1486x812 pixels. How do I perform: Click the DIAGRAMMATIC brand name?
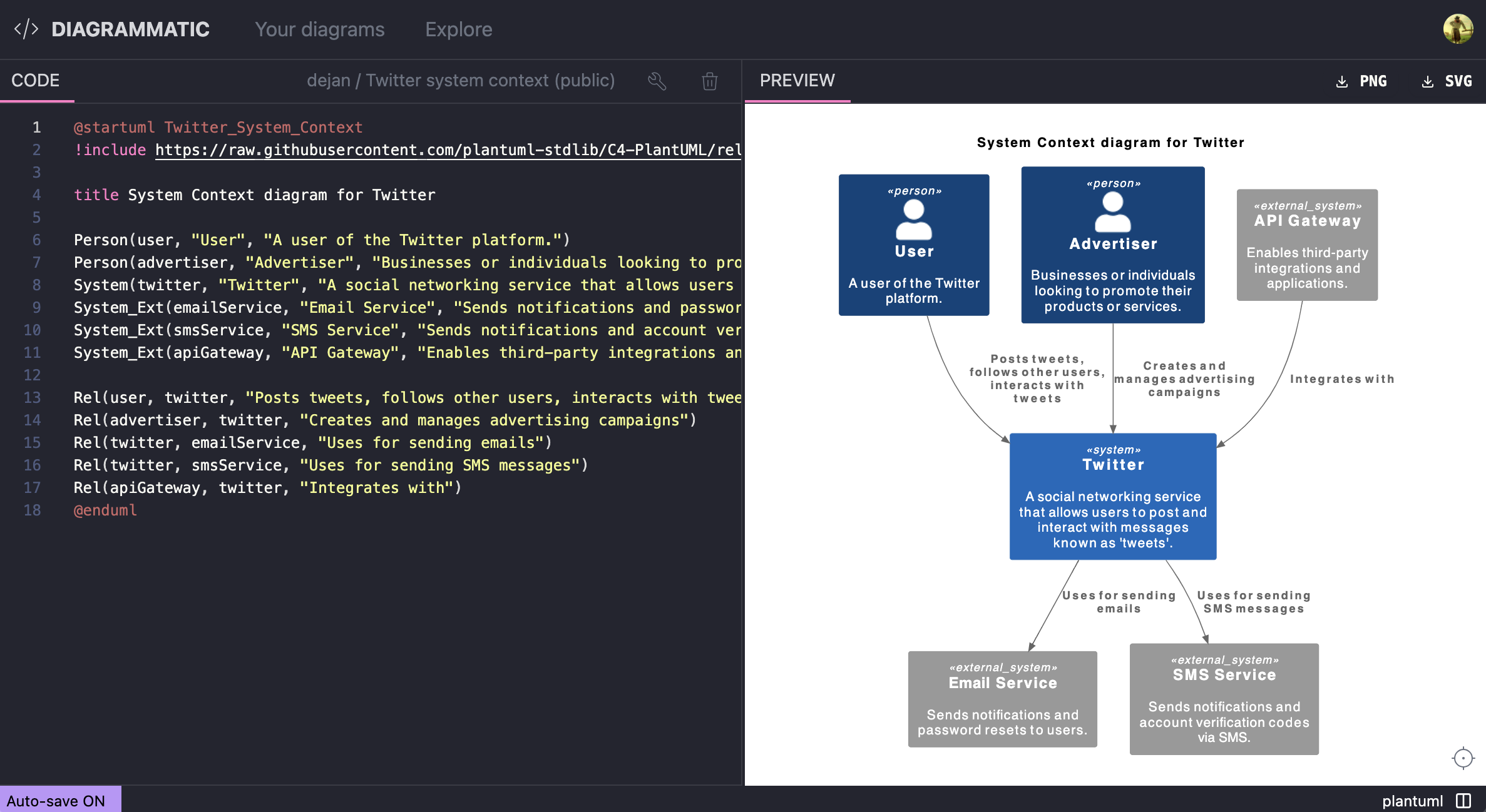click(x=130, y=29)
